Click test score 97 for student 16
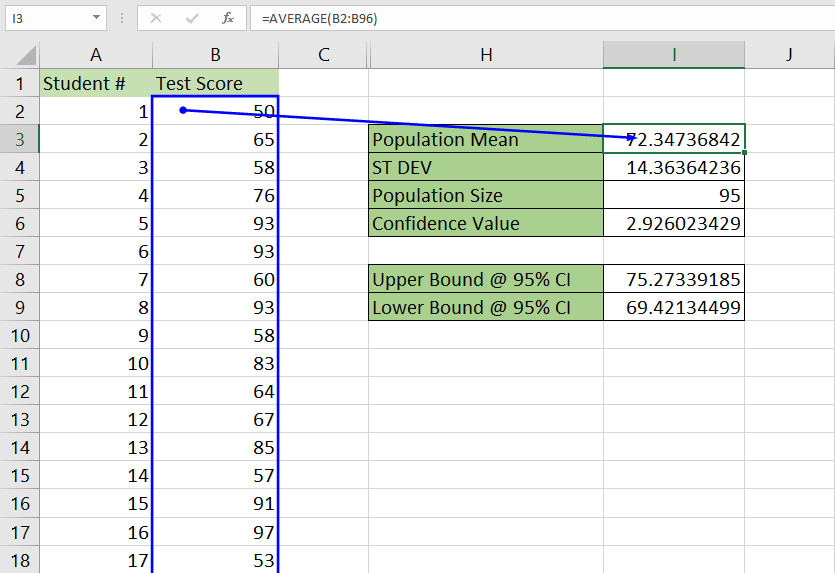 coord(215,532)
